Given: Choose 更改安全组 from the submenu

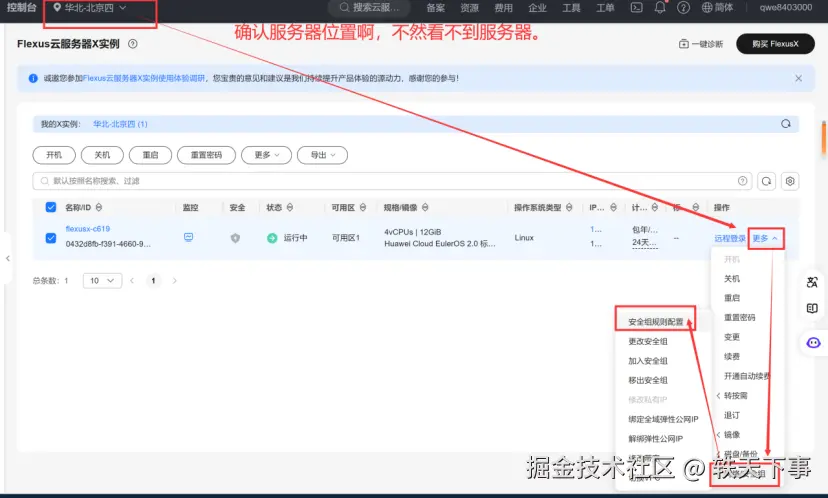Looking at the screenshot, I should 647,341.
